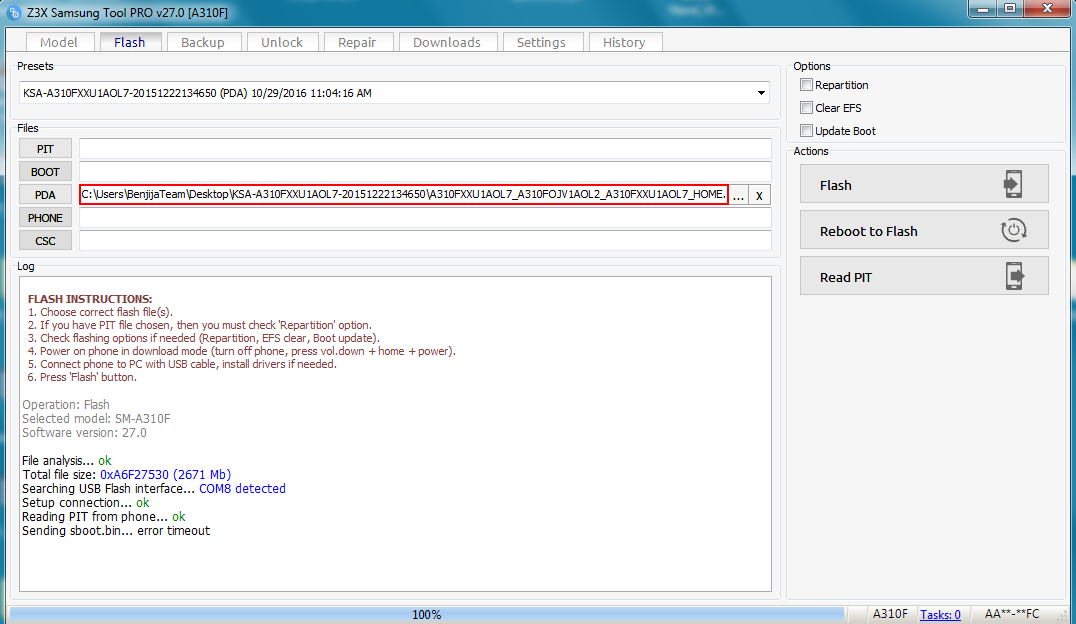Click the BOOT file button
This screenshot has width=1076, height=624.
click(45, 172)
